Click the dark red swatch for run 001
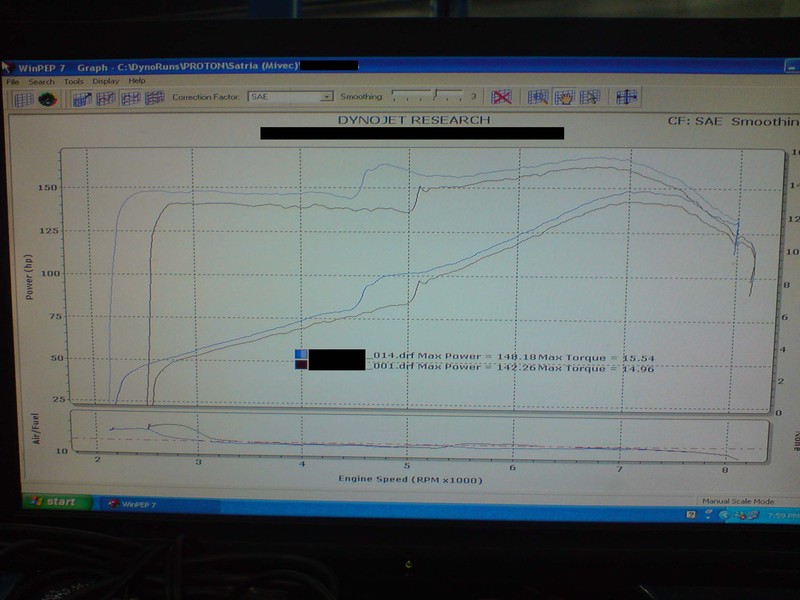Image resolution: width=800 pixels, height=600 pixels. click(x=301, y=366)
